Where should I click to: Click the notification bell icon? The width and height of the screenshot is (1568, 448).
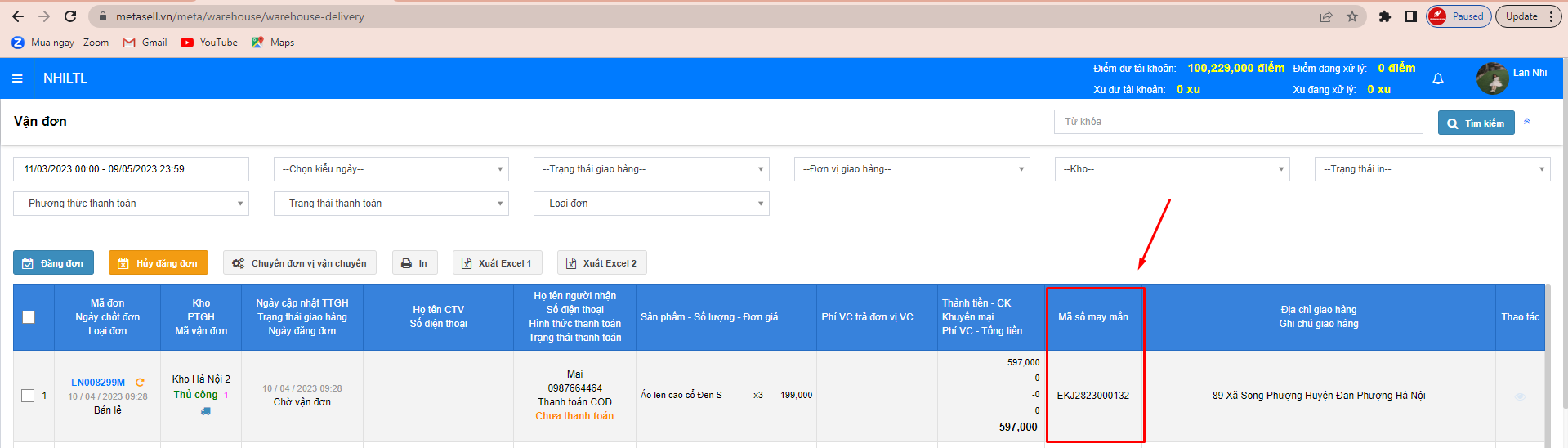point(1438,79)
